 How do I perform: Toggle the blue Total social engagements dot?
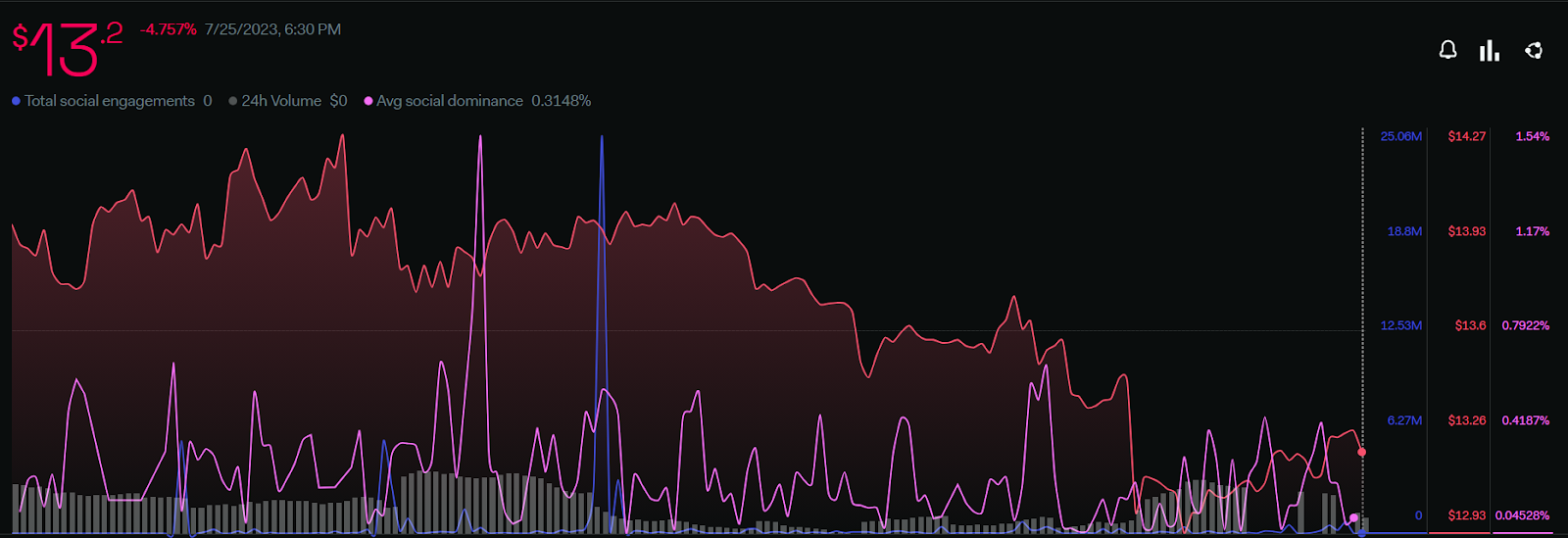[x=16, y=101]
